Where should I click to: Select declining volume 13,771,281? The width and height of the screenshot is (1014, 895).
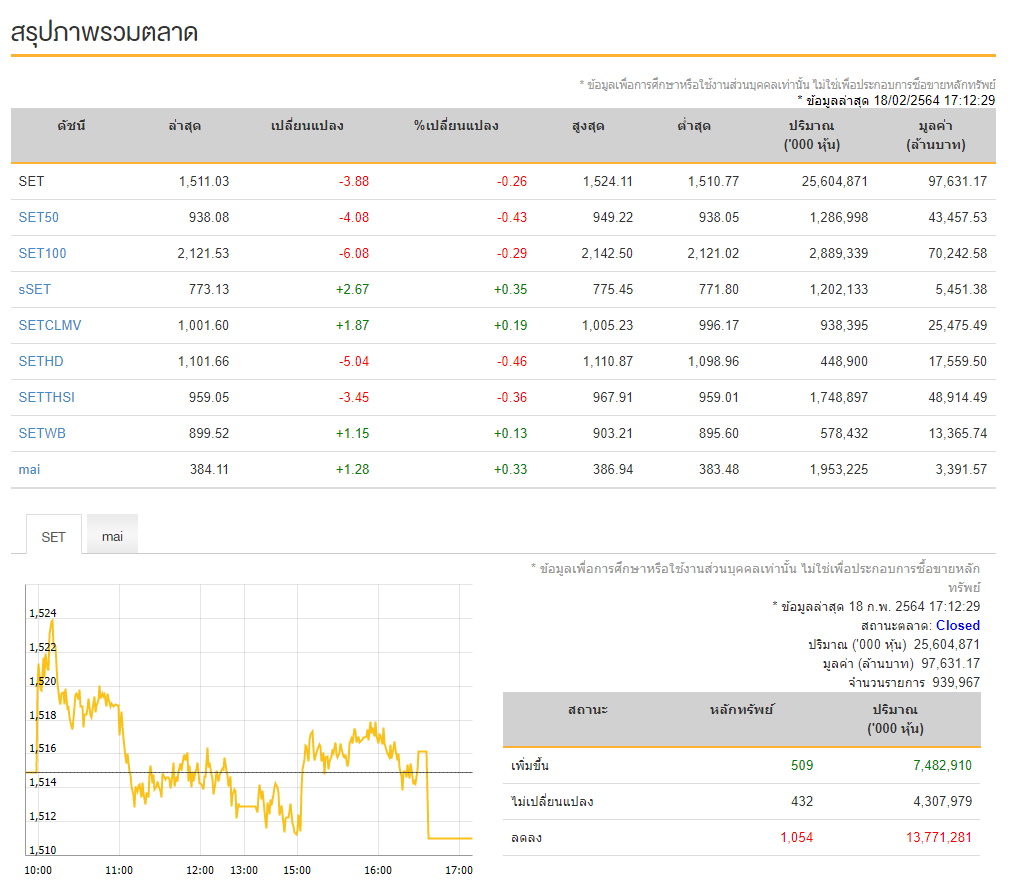point(939,837)
